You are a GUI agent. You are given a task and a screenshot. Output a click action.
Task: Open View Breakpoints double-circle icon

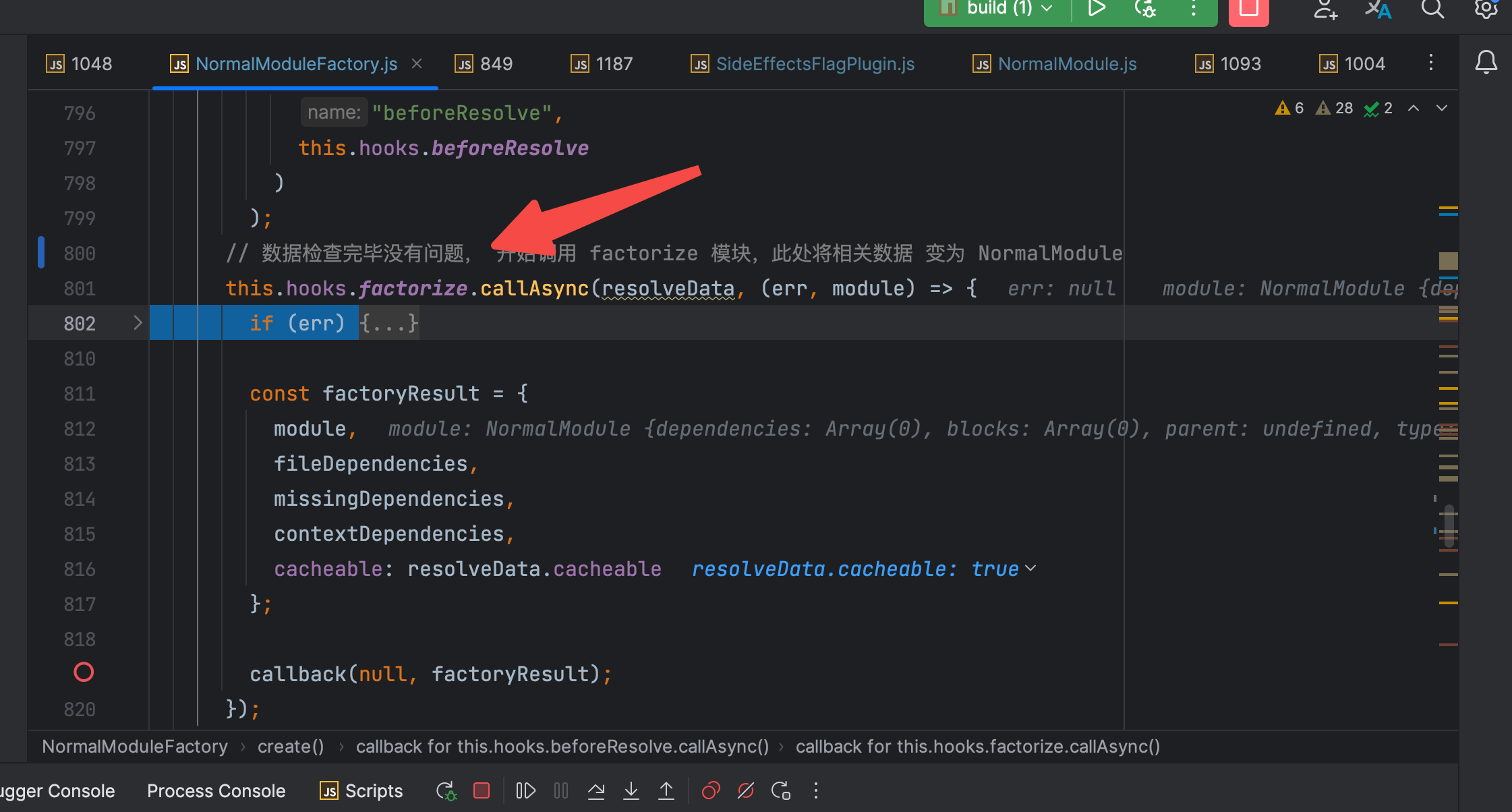[711, 790]
